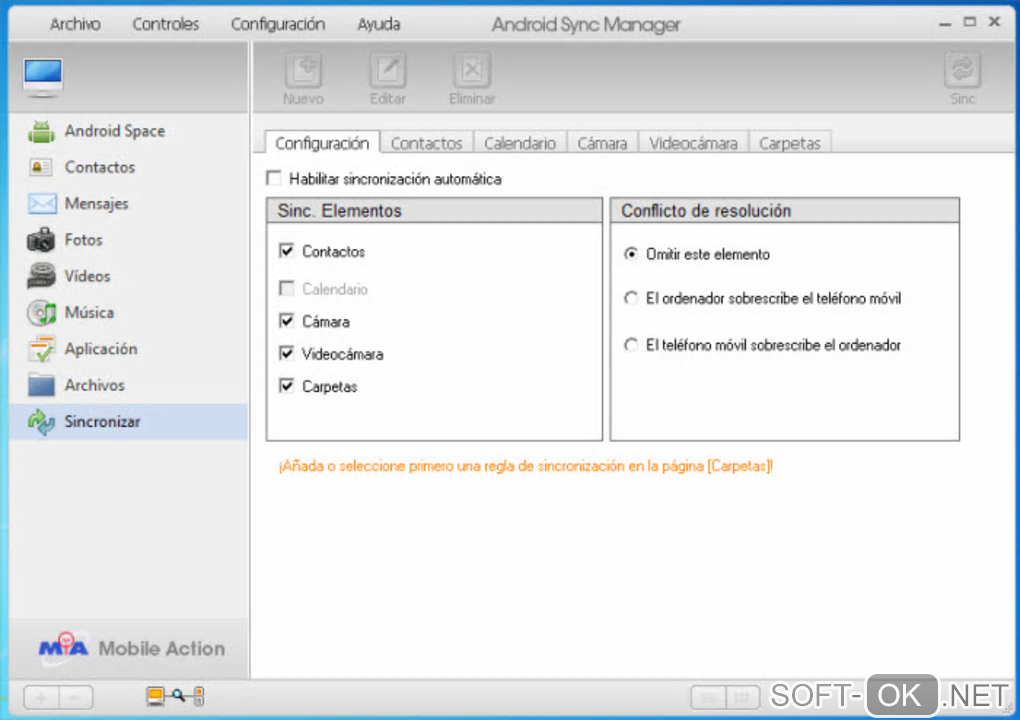Open Contactos in the left sidebar
Image resolution: width=1020 pixels, height=720 pixels.
(129, 168)
